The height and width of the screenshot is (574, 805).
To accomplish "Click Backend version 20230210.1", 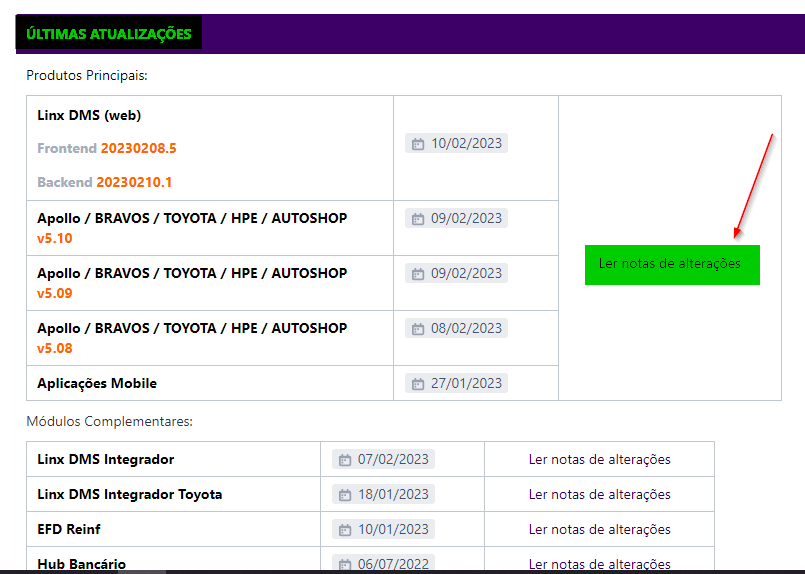I will click(135, 182).
